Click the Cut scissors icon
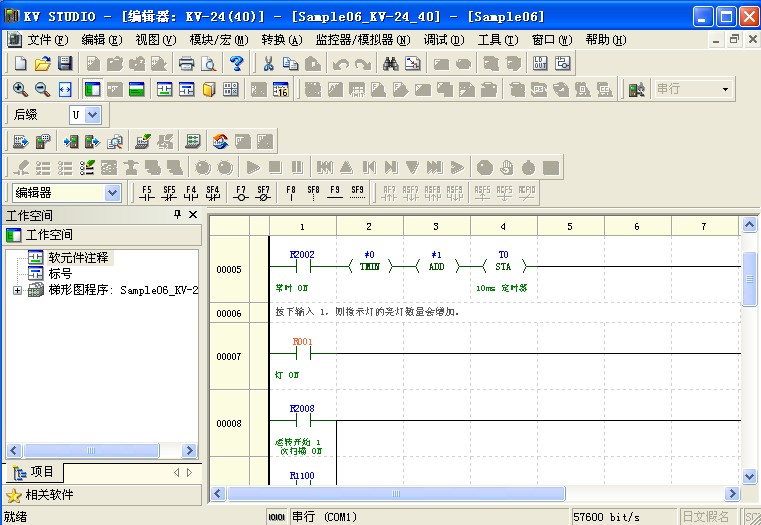Screen dimensions: 761x525 [267, 63]
